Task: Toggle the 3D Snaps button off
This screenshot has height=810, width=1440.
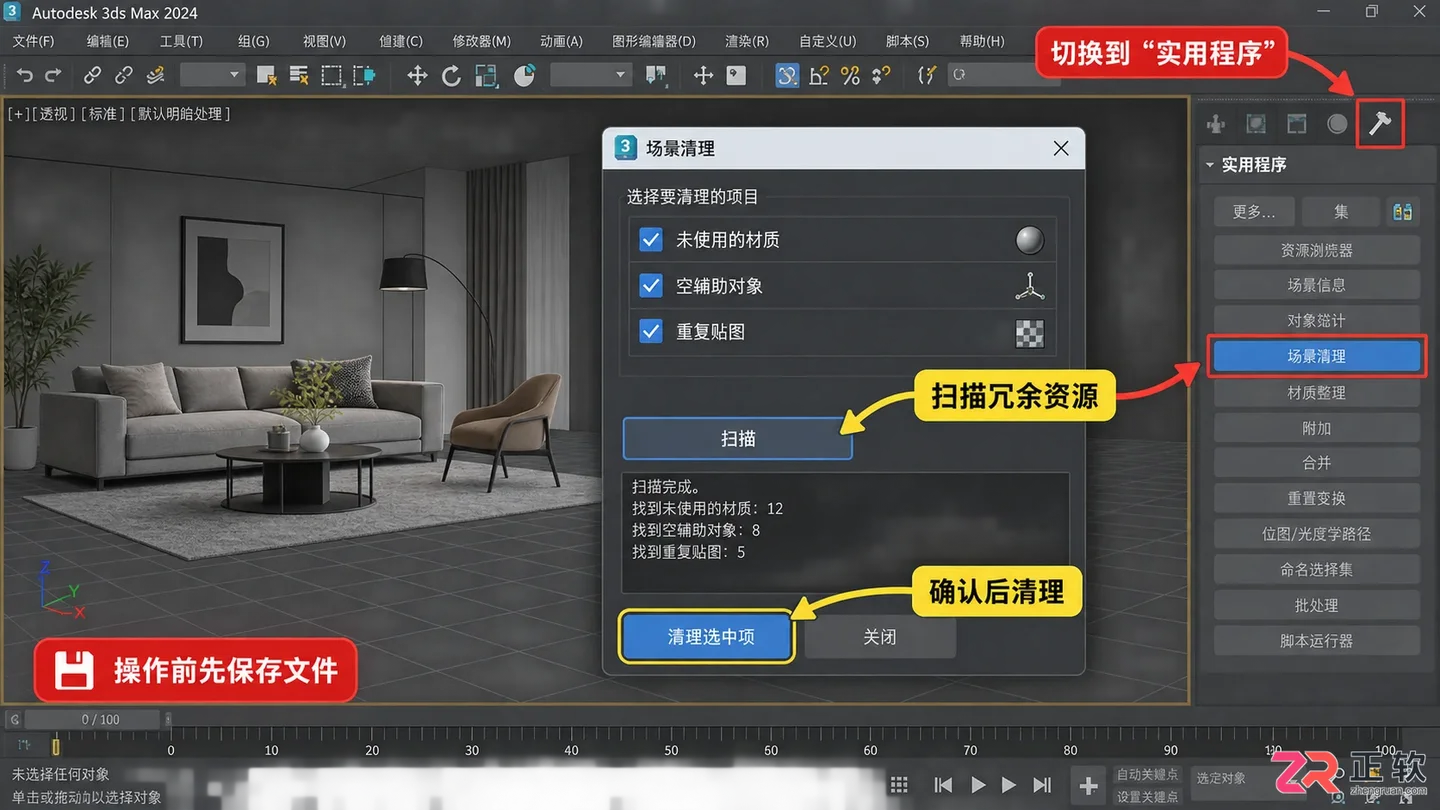Action: click(787, 75)
